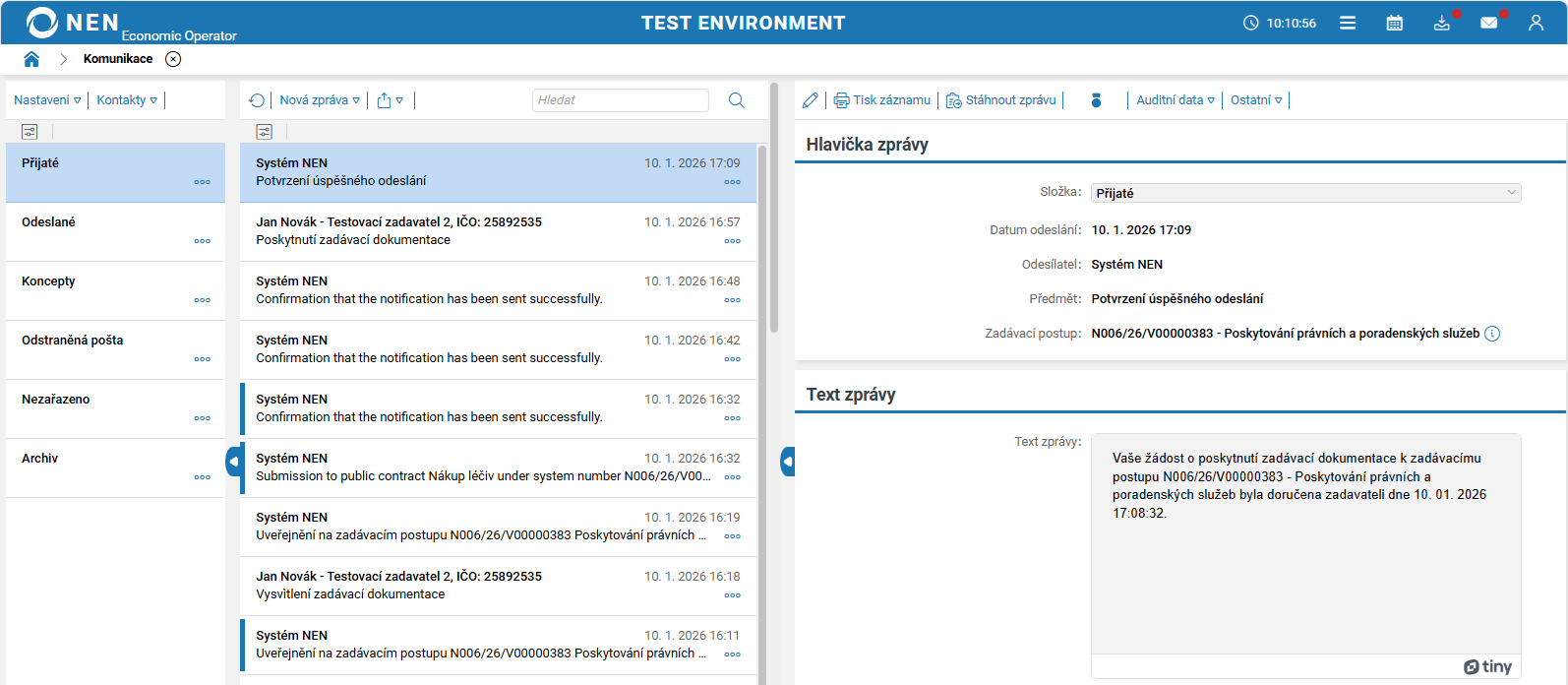Expand the Auditní data dropdown
Image resolution: width=1568 pixels, height=685 pixels.
point(1175,100)
